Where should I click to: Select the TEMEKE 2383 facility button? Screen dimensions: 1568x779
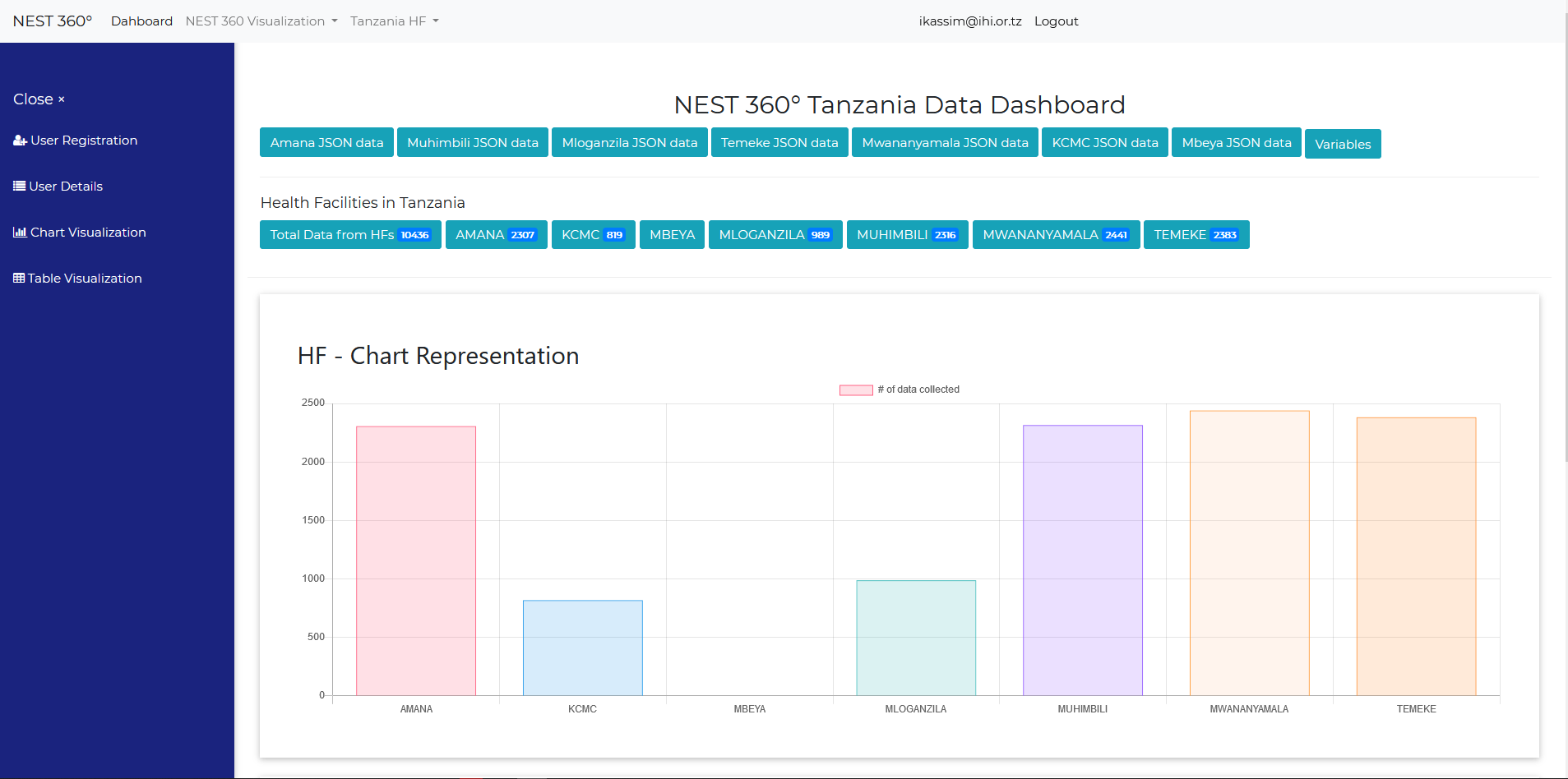[x=1196, y=235]
